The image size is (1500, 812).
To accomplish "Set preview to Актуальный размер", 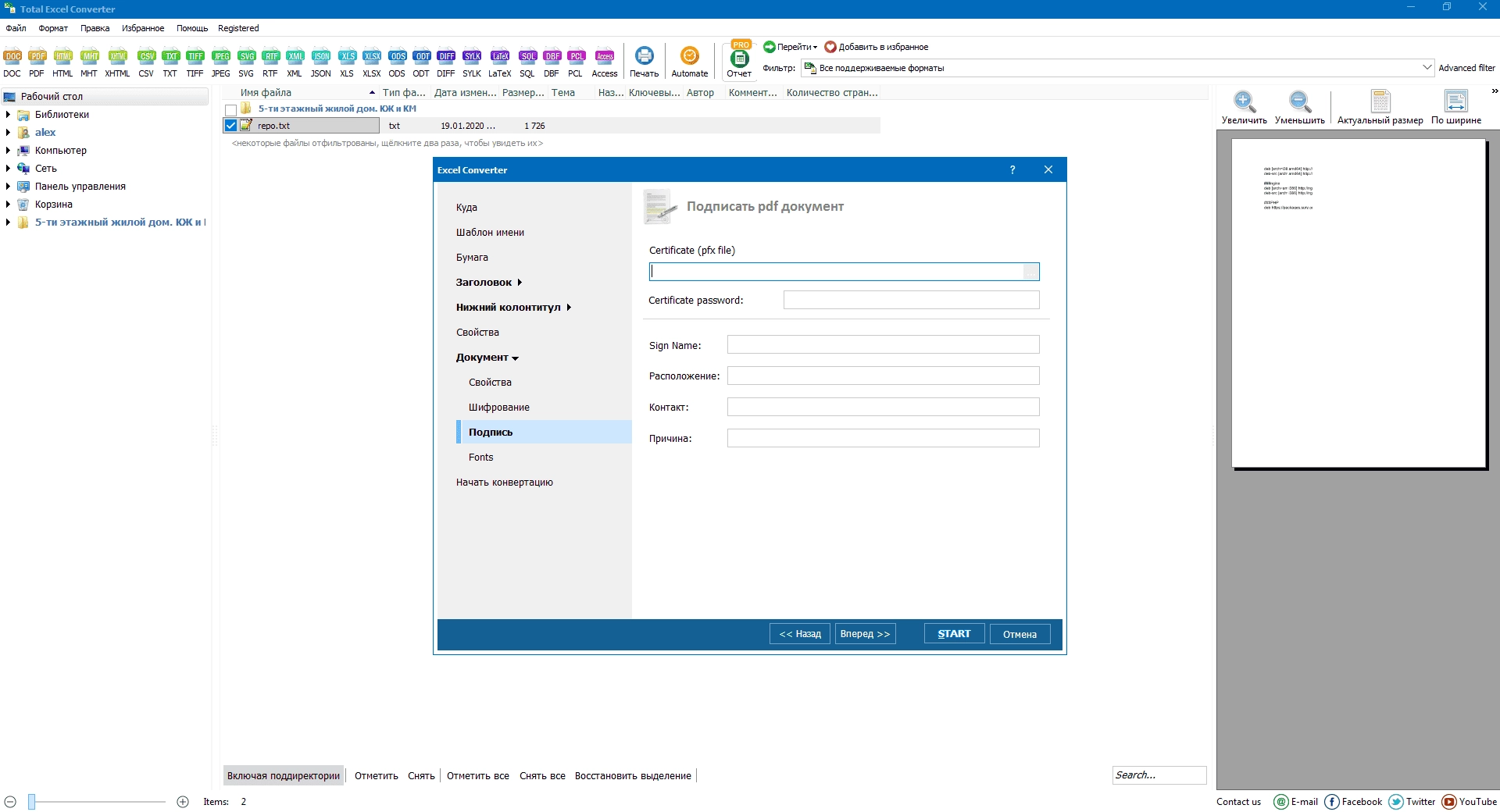I will (x=1380, y=107).
